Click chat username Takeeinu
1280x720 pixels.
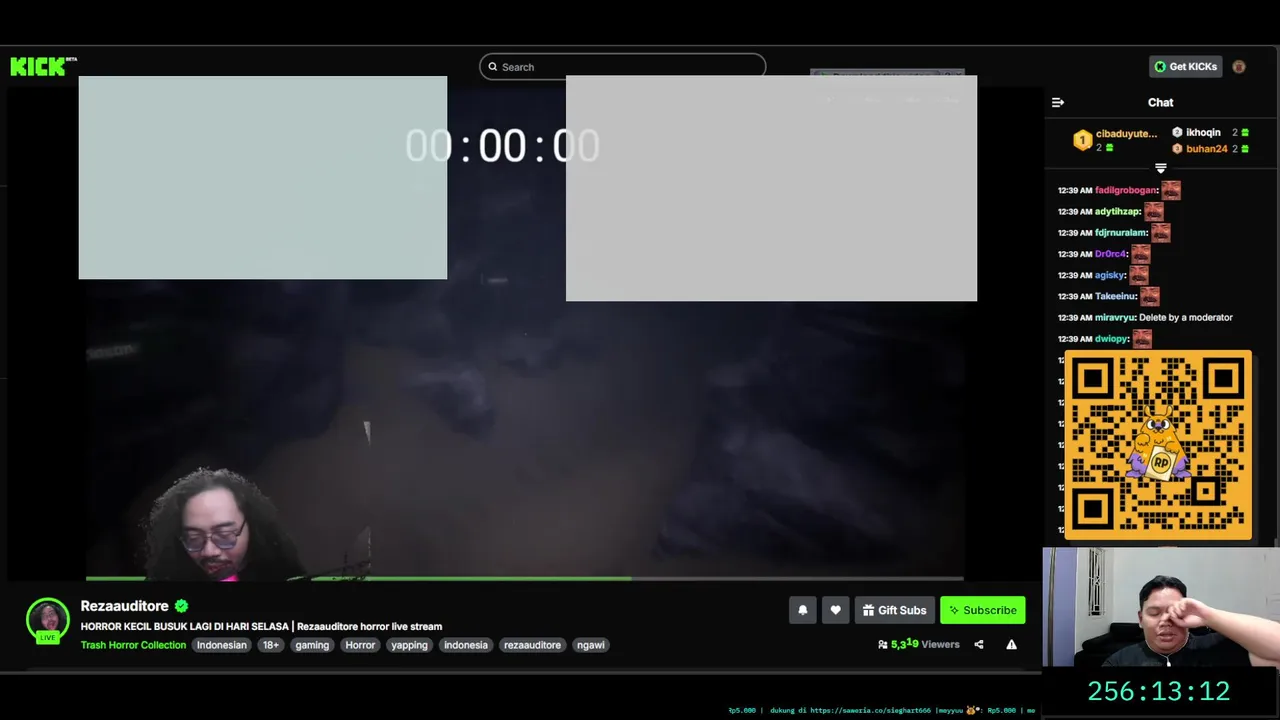click(x=1116, y=296)
